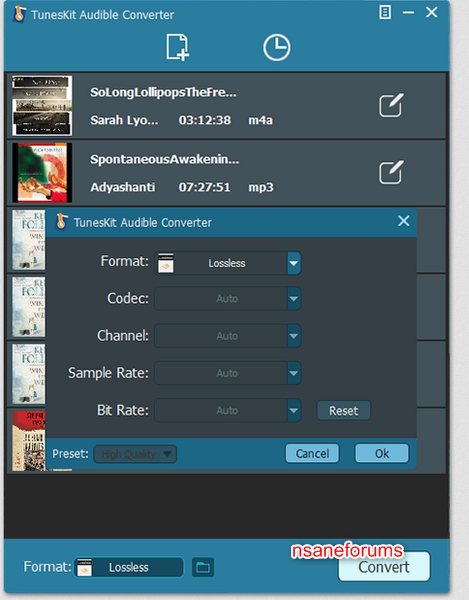Click the m4a format label

[261, 120]
